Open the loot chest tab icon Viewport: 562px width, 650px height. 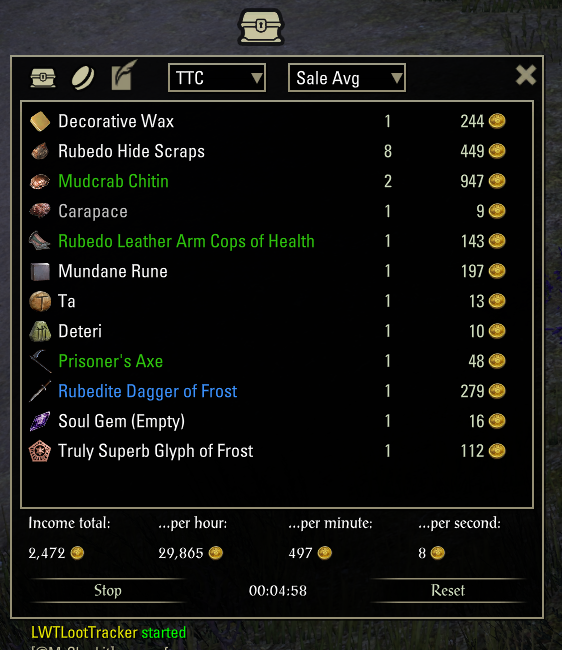coord(43,78)
